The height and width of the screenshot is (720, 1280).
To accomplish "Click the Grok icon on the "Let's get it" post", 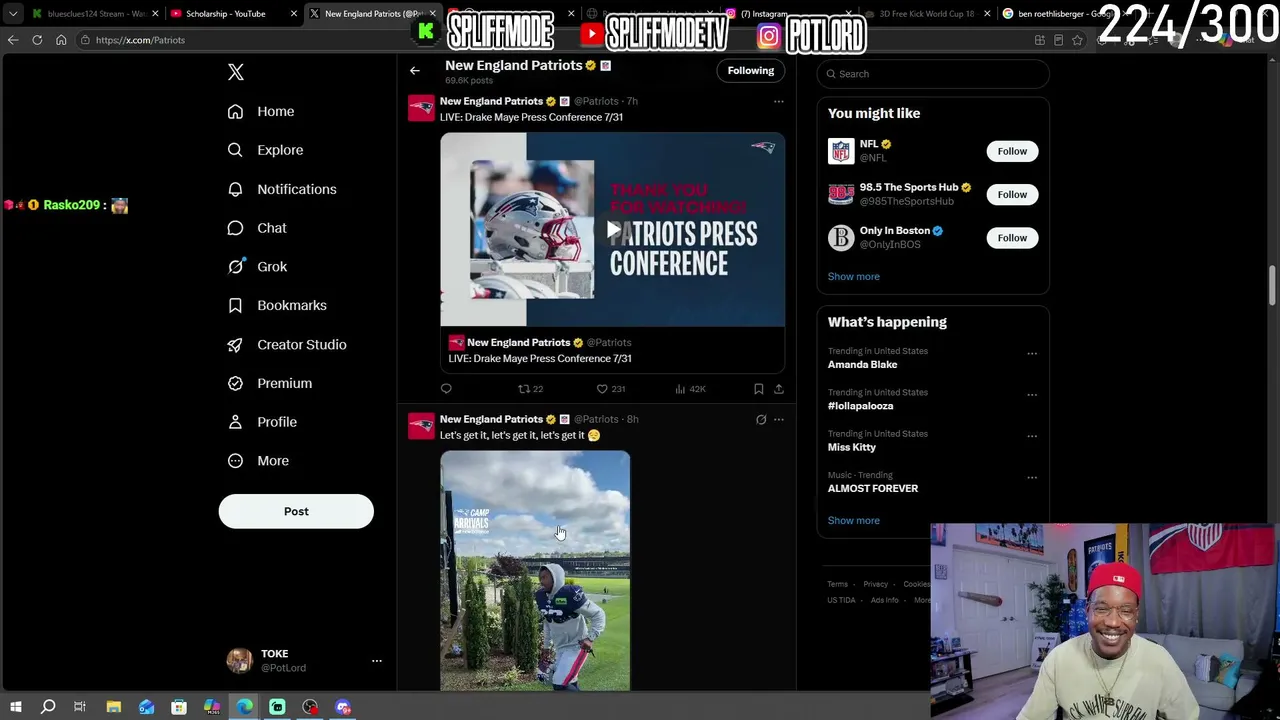I will click(x=761, y=420).
